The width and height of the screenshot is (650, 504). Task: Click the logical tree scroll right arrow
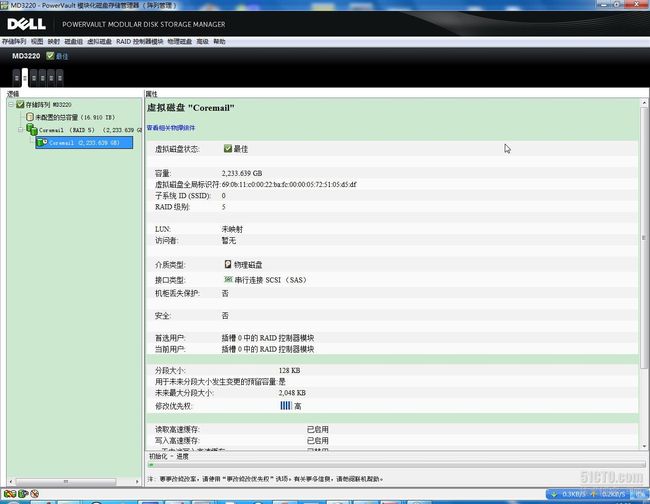pos(137,482)
